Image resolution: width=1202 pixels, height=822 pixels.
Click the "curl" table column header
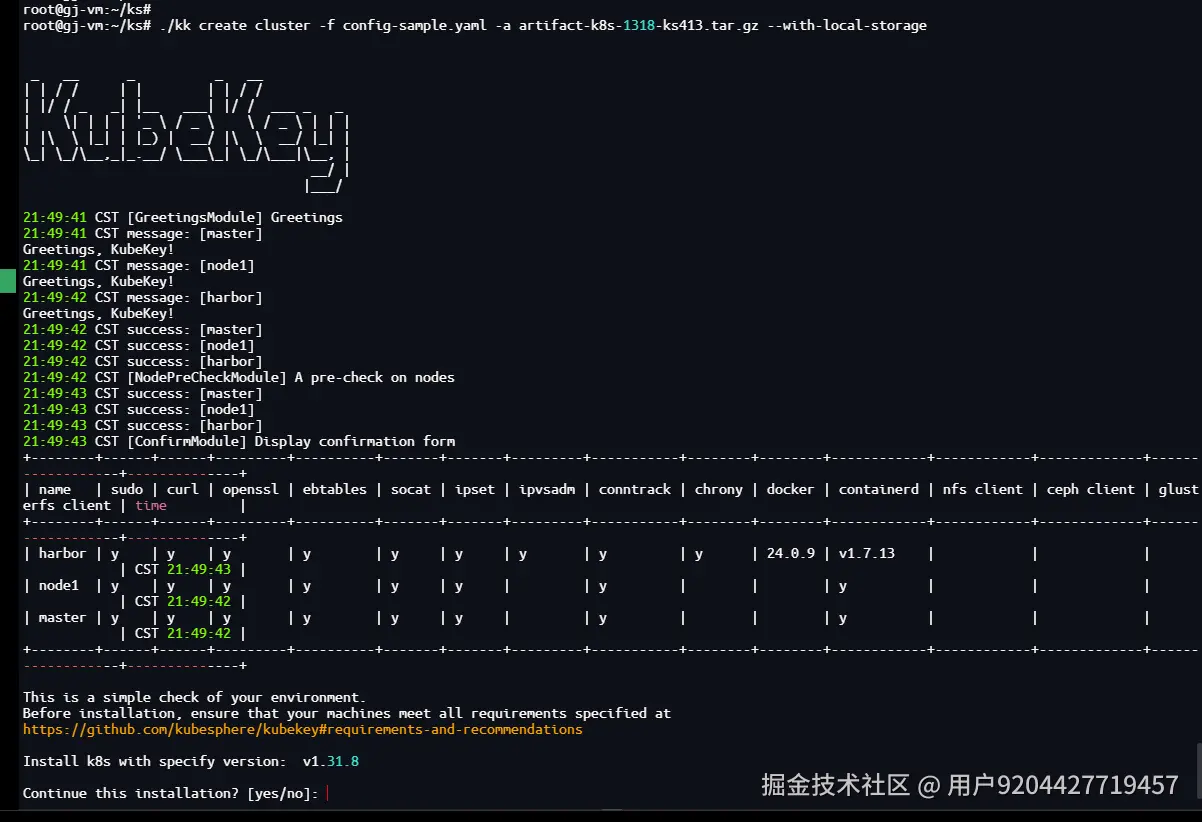(183, 490)
